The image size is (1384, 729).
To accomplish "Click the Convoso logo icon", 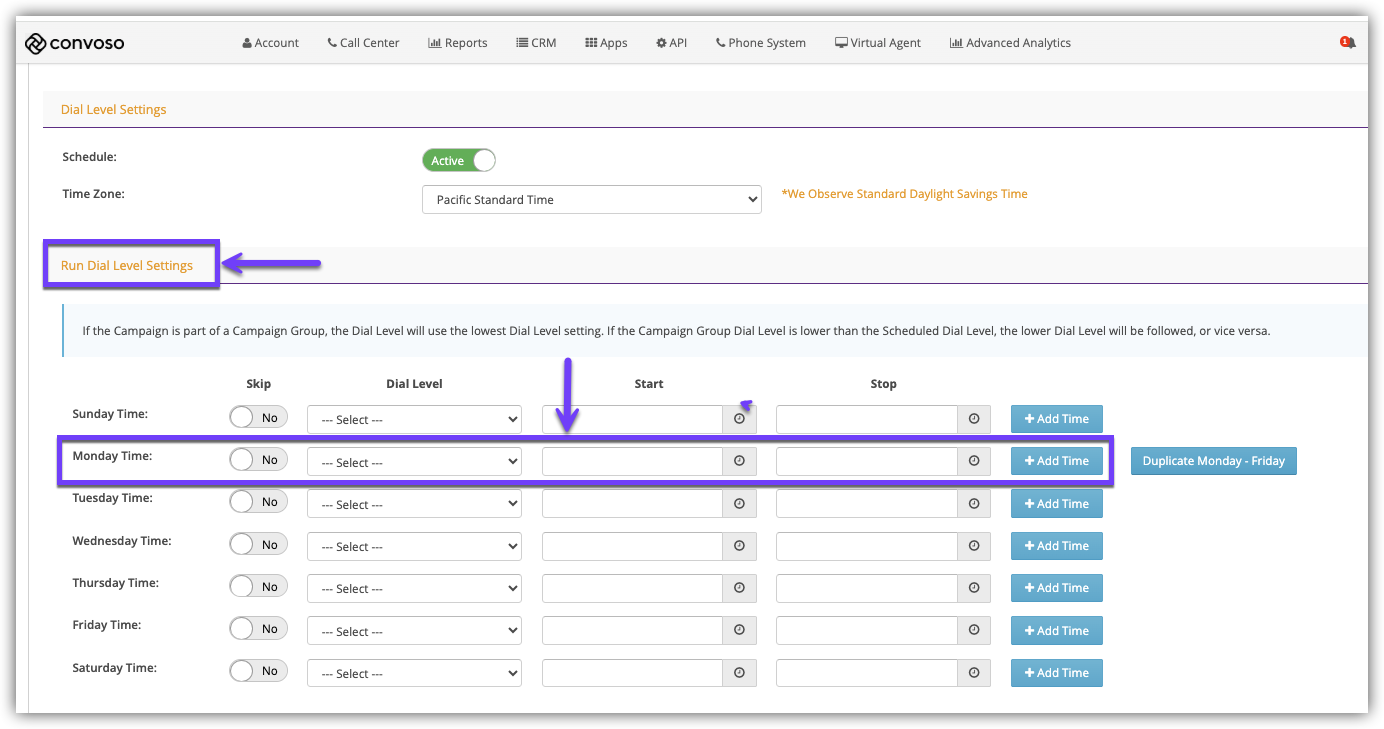I will click(36, 43).
